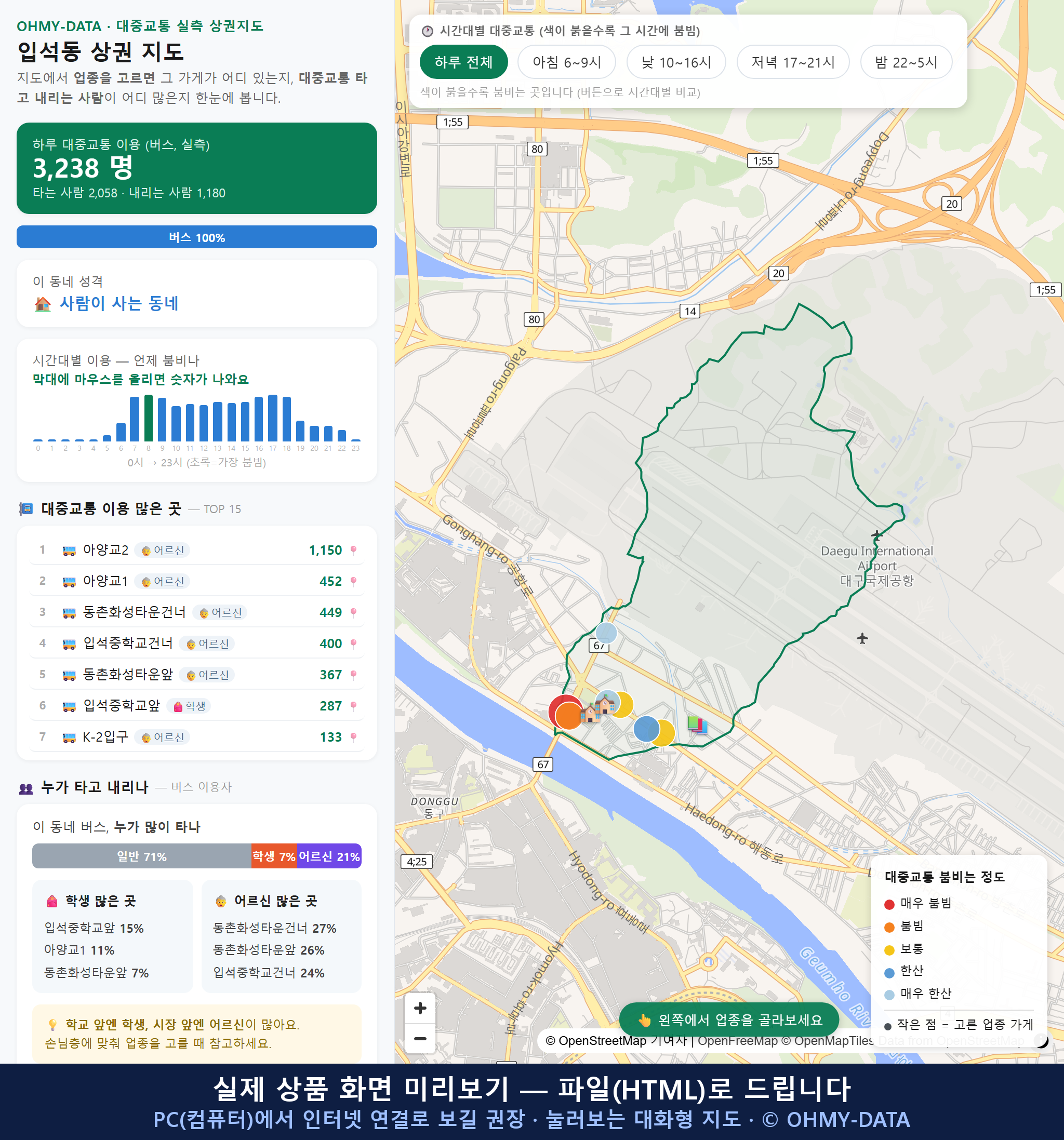Screen dimensions: 1064x1140
Task: Click the bus icon in the 아양교1 row
Action: pos(69,582)
